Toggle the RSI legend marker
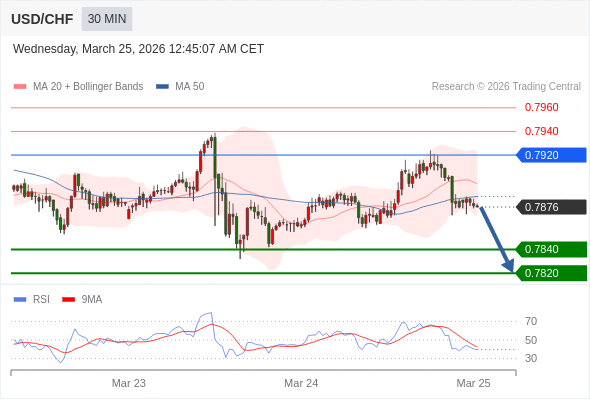Screen dimensions: 590x400 click(20, 300)
